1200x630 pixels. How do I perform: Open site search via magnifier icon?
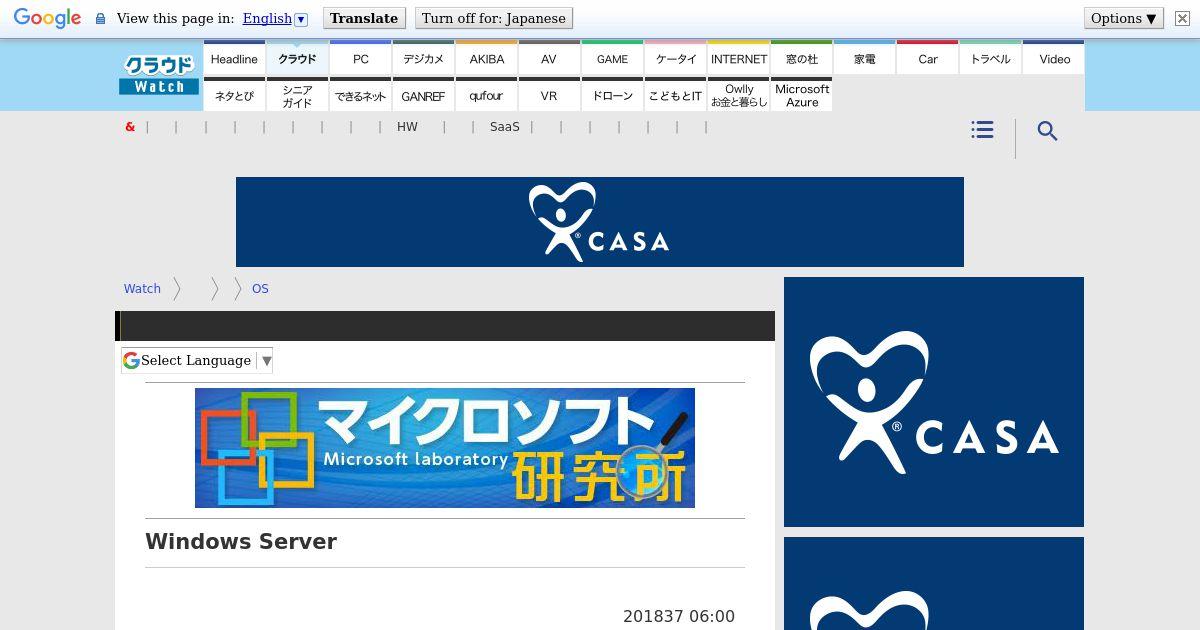tap(1047, 131)
